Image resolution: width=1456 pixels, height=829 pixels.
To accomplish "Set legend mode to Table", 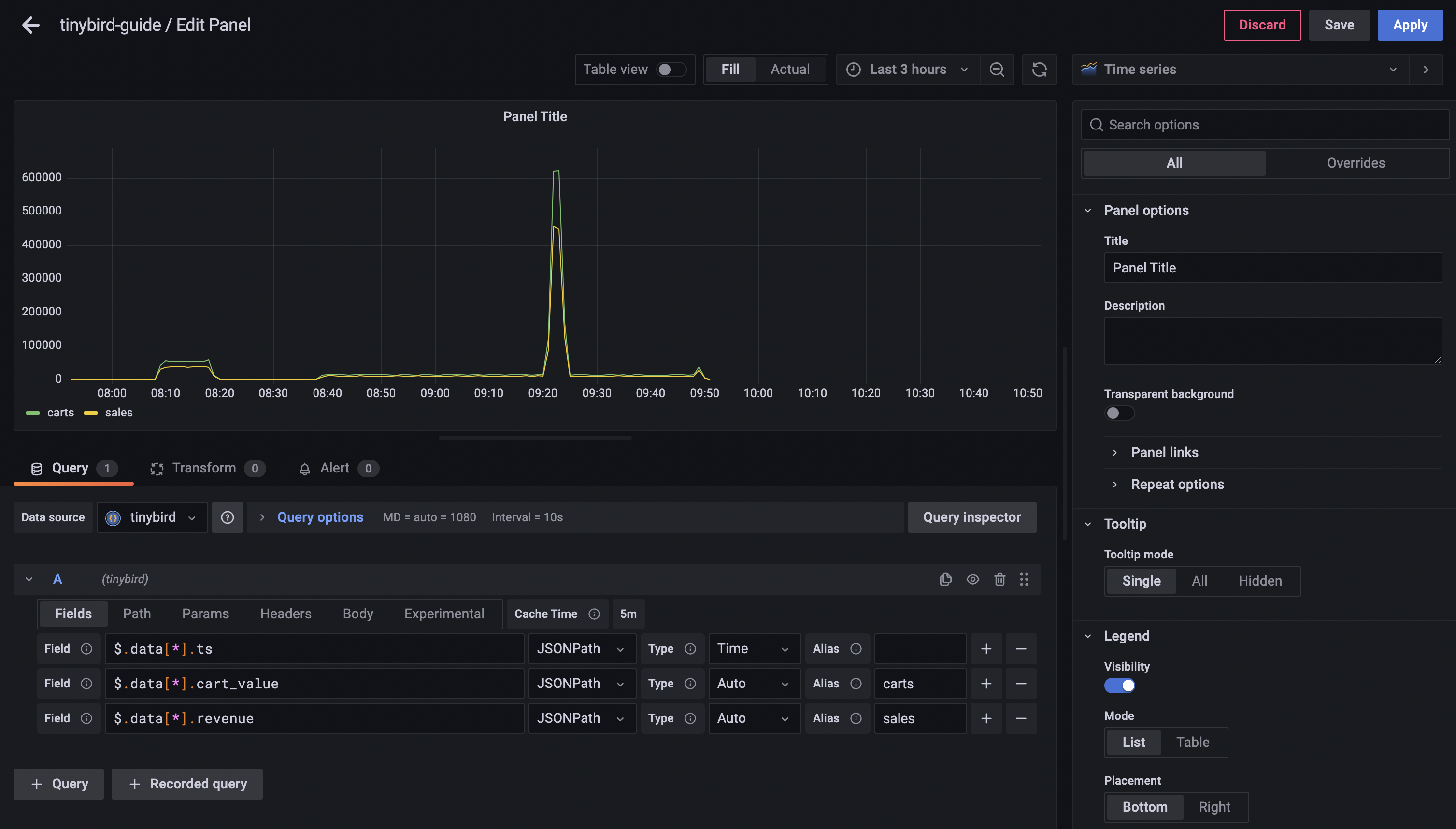I will click(x=1192, y=742).
